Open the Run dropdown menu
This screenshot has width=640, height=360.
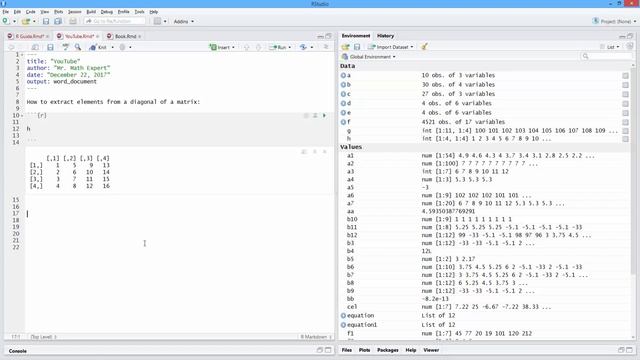click(290, 47)
